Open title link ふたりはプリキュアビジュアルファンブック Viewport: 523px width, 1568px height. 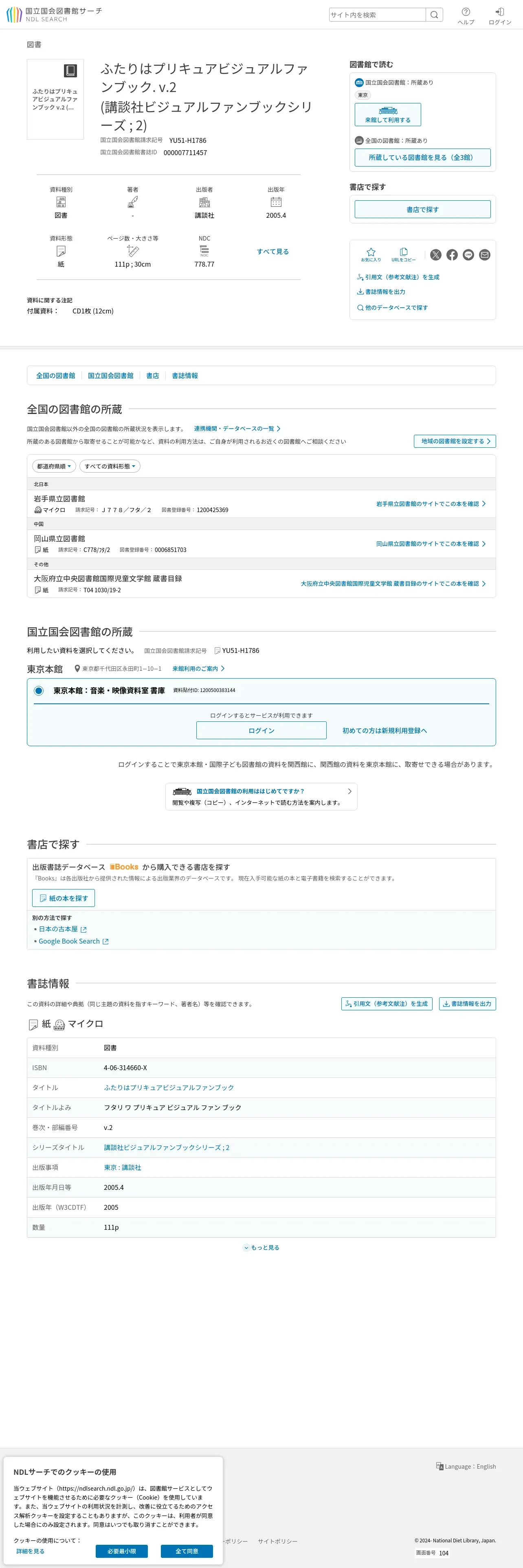coord(169,1088)
